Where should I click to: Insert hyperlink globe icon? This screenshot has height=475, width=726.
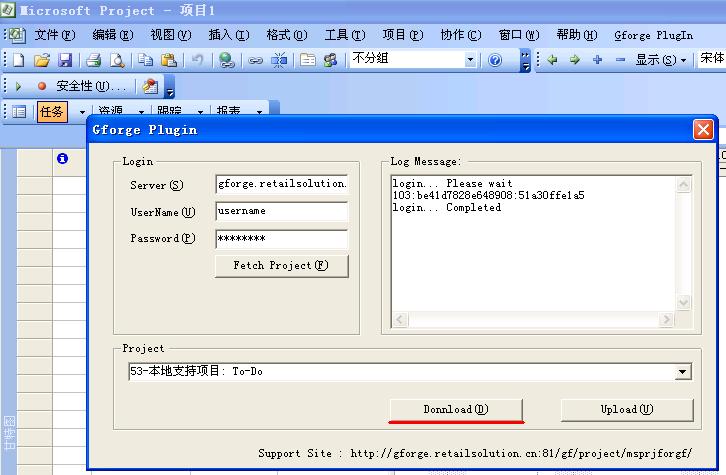[x=226, y=60]
